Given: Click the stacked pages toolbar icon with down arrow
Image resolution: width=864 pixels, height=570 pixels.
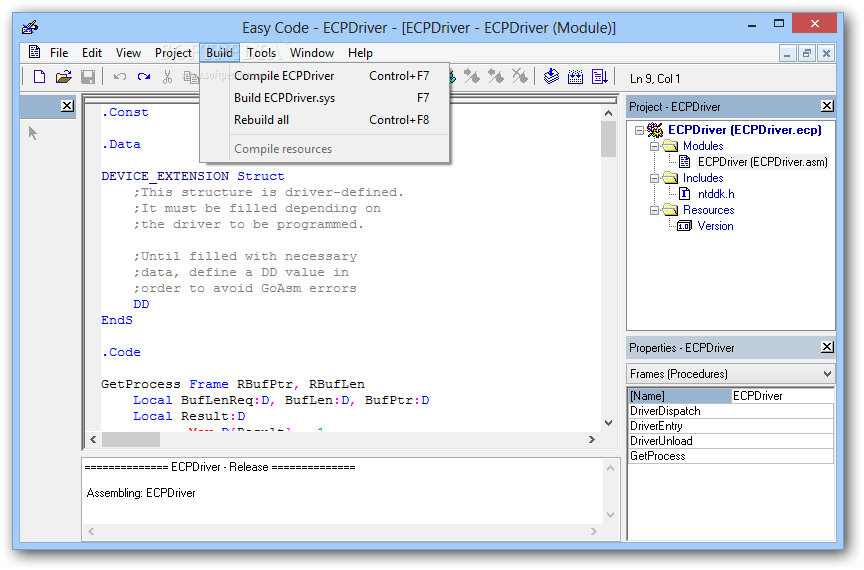Looking at the screenshot, I should 551,77.
